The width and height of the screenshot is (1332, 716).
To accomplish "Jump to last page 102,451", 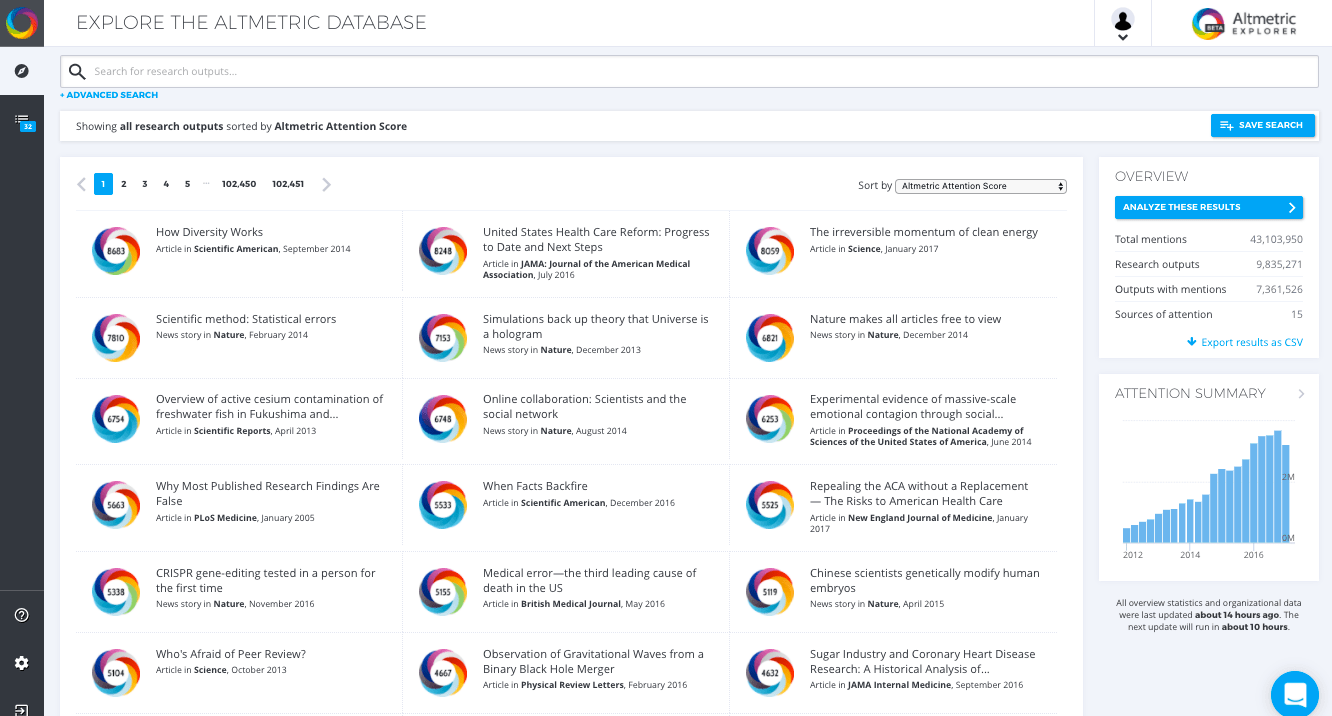I will click(288, 184).
